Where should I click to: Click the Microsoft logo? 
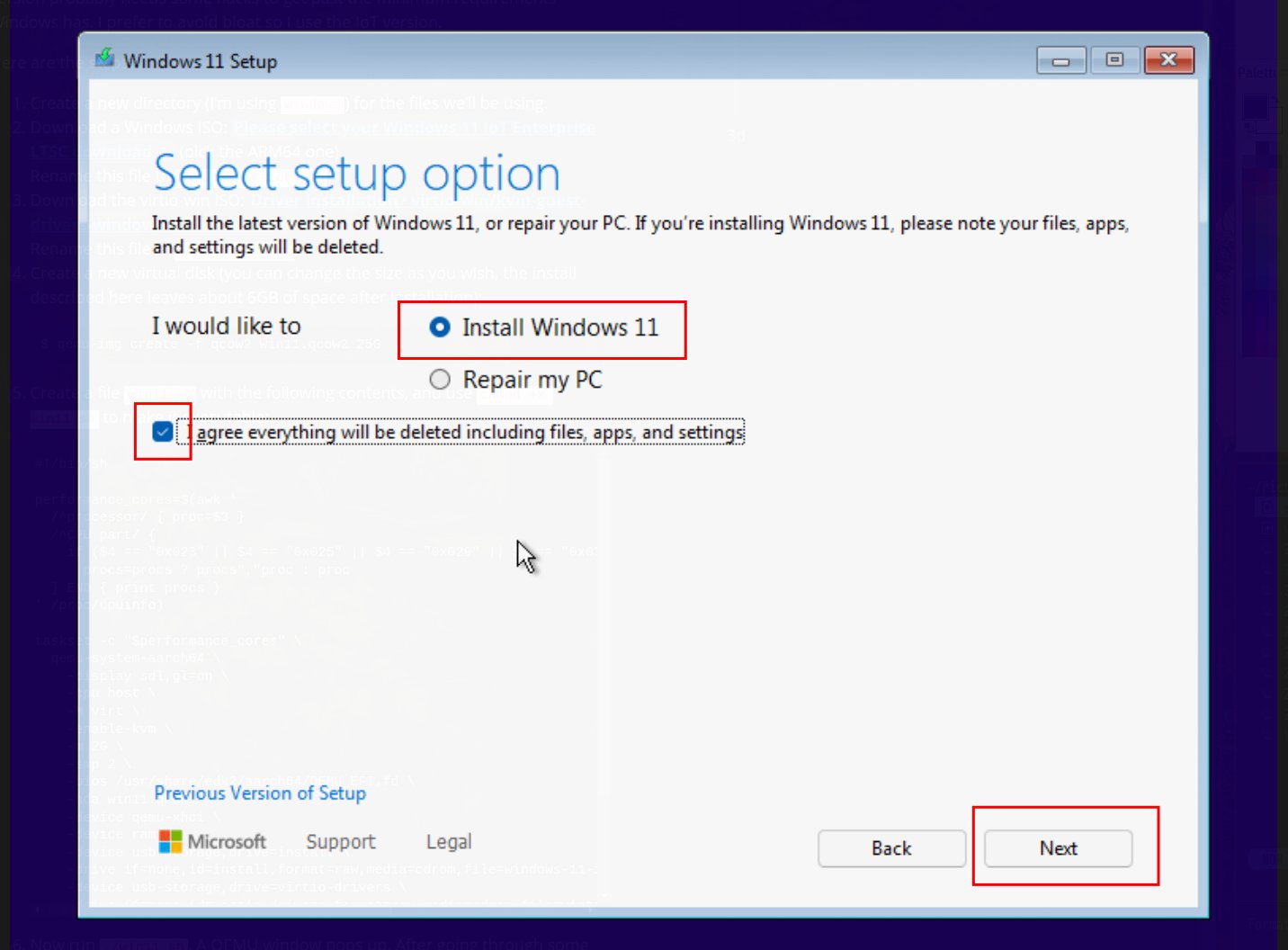212,842
